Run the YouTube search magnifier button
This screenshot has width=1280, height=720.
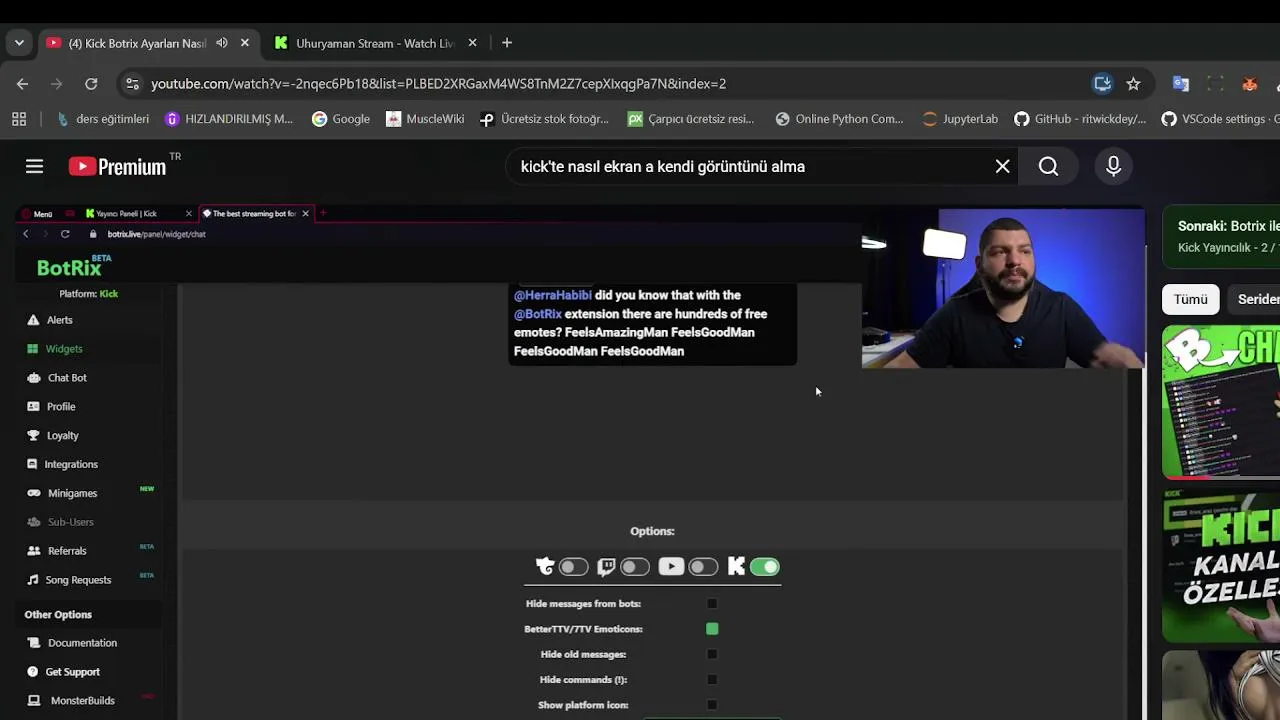[1048, 167]
